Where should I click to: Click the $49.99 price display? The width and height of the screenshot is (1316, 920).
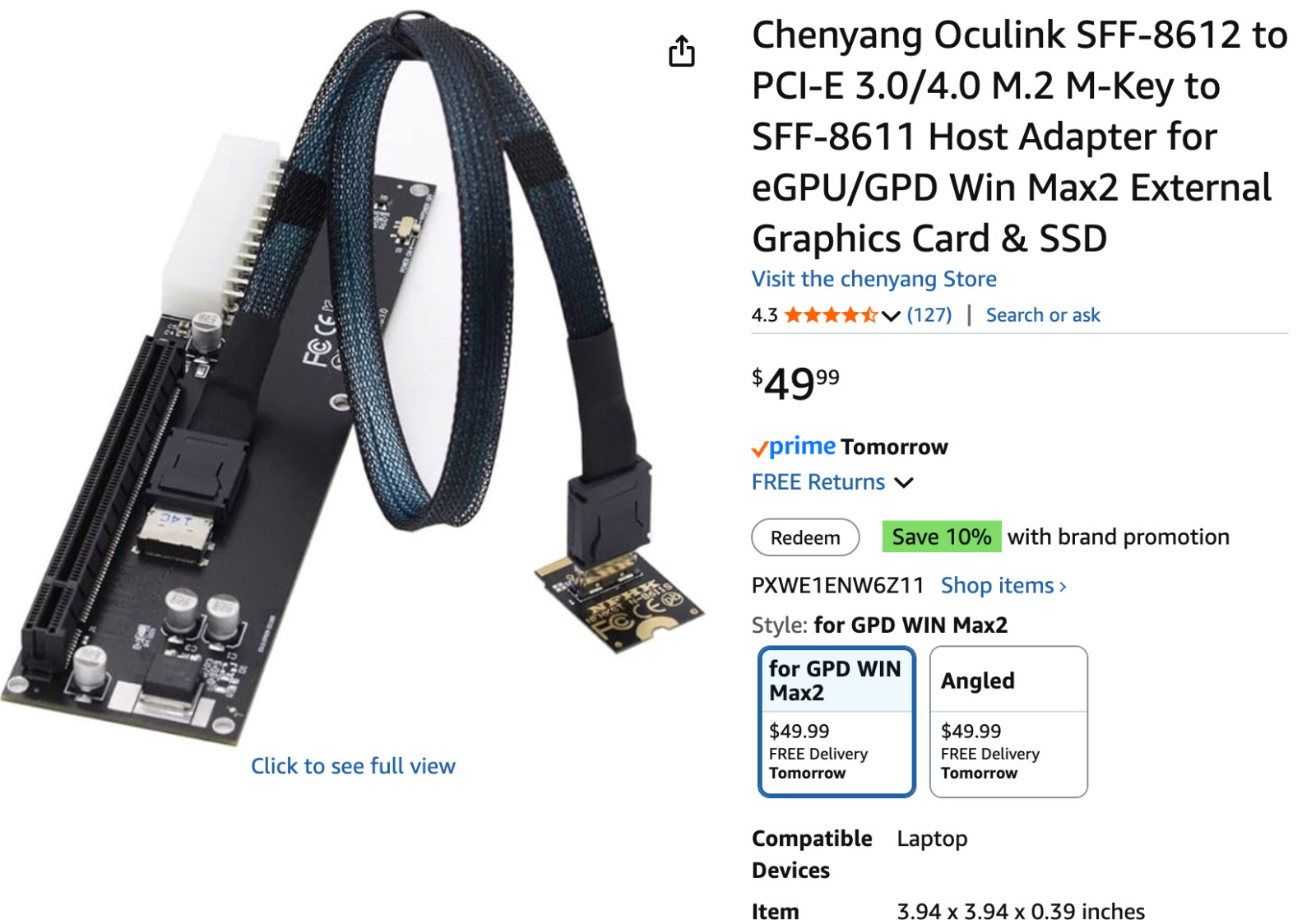(795, 383)
